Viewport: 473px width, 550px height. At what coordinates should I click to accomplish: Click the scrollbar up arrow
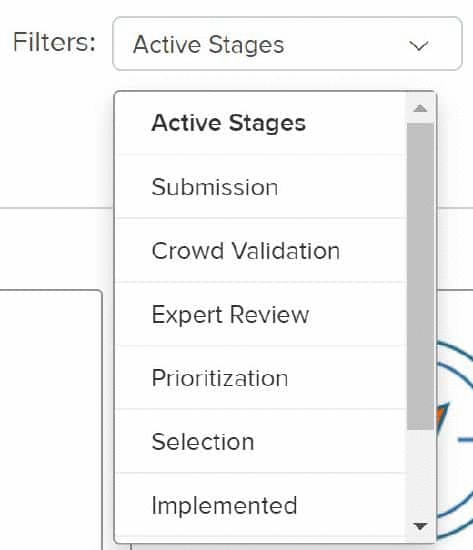point(420,108)
